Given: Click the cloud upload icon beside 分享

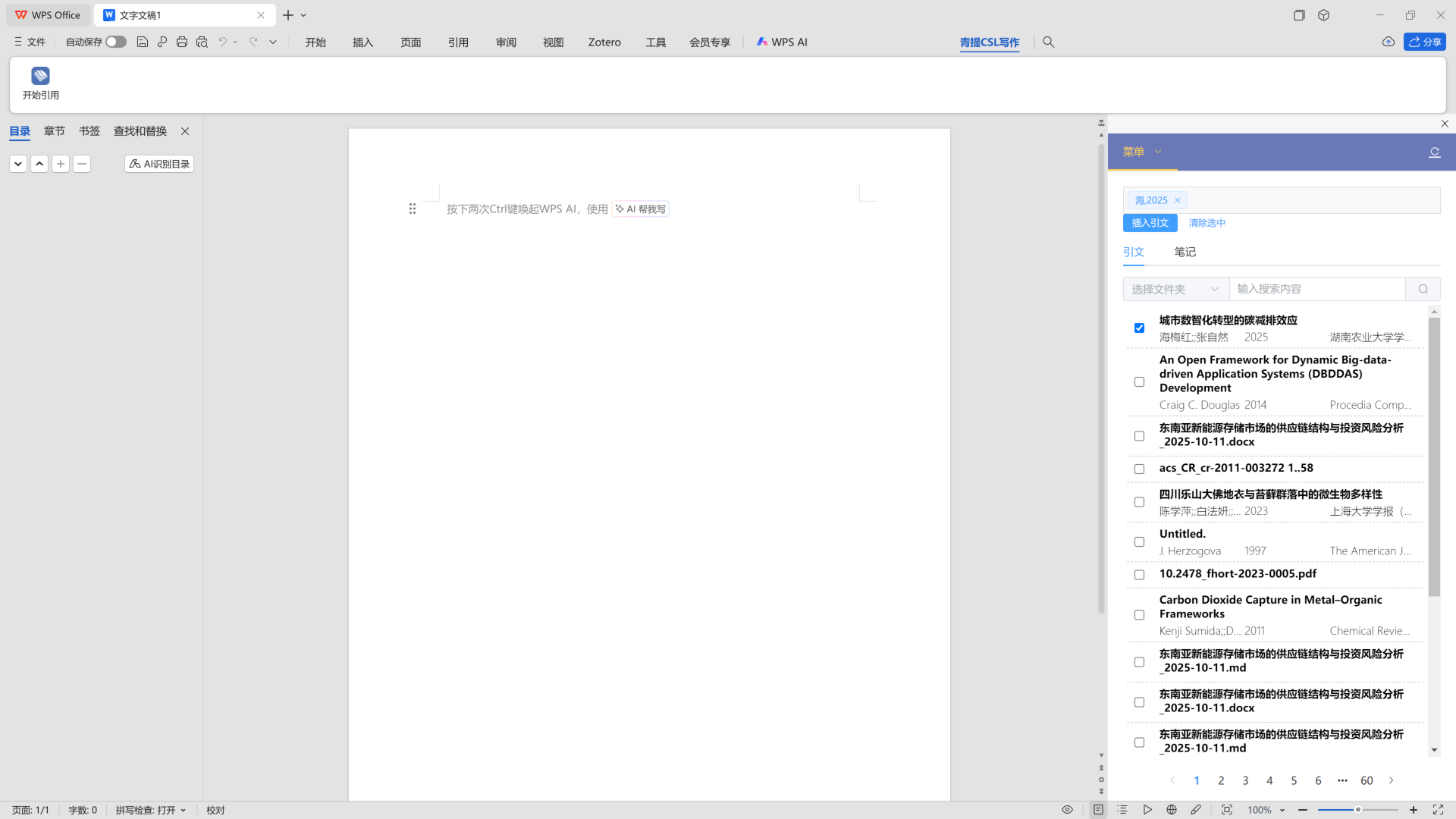Looking at the screenshot, I should tap(1388, 42).
